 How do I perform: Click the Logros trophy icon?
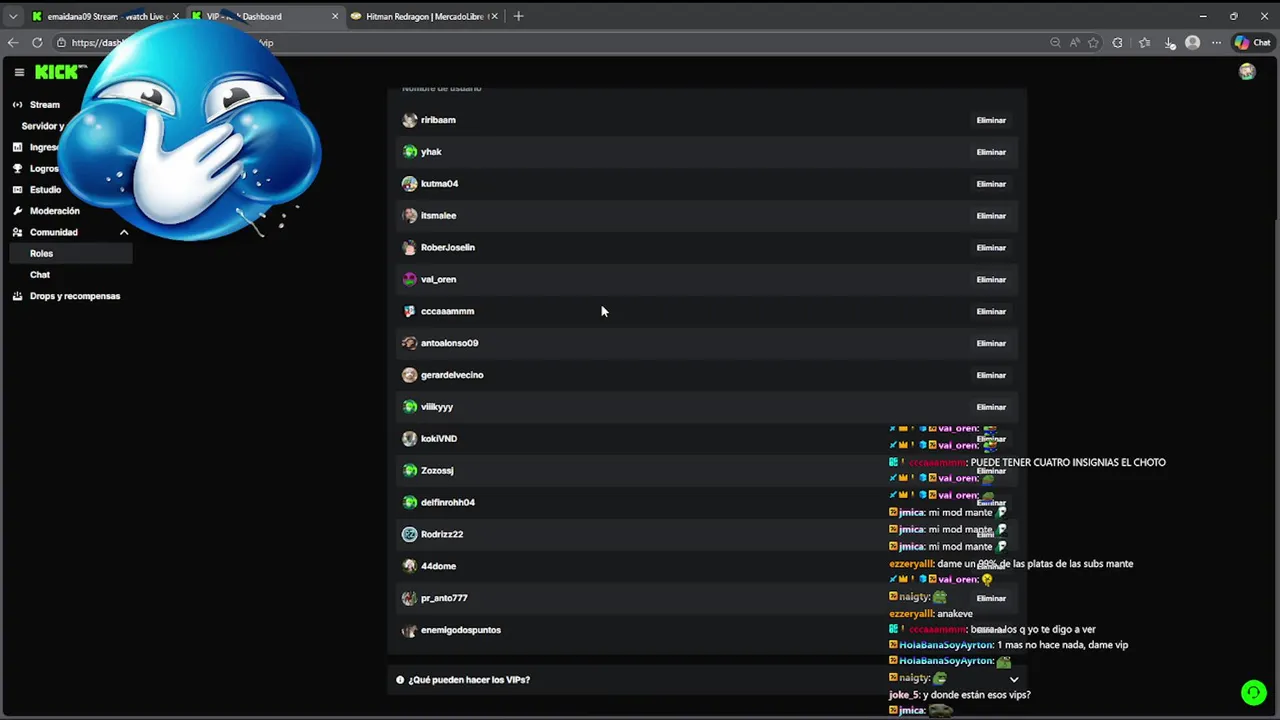pos(18,168)
